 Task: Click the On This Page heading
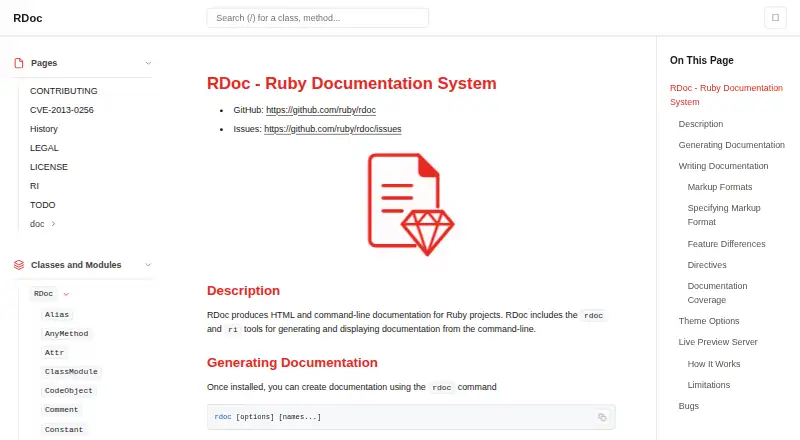coord(702,60)
